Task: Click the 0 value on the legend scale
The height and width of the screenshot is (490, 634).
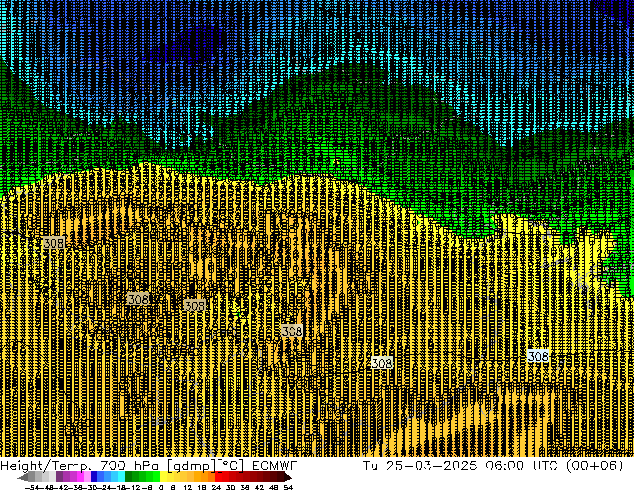Action: [x=161, y=486]
